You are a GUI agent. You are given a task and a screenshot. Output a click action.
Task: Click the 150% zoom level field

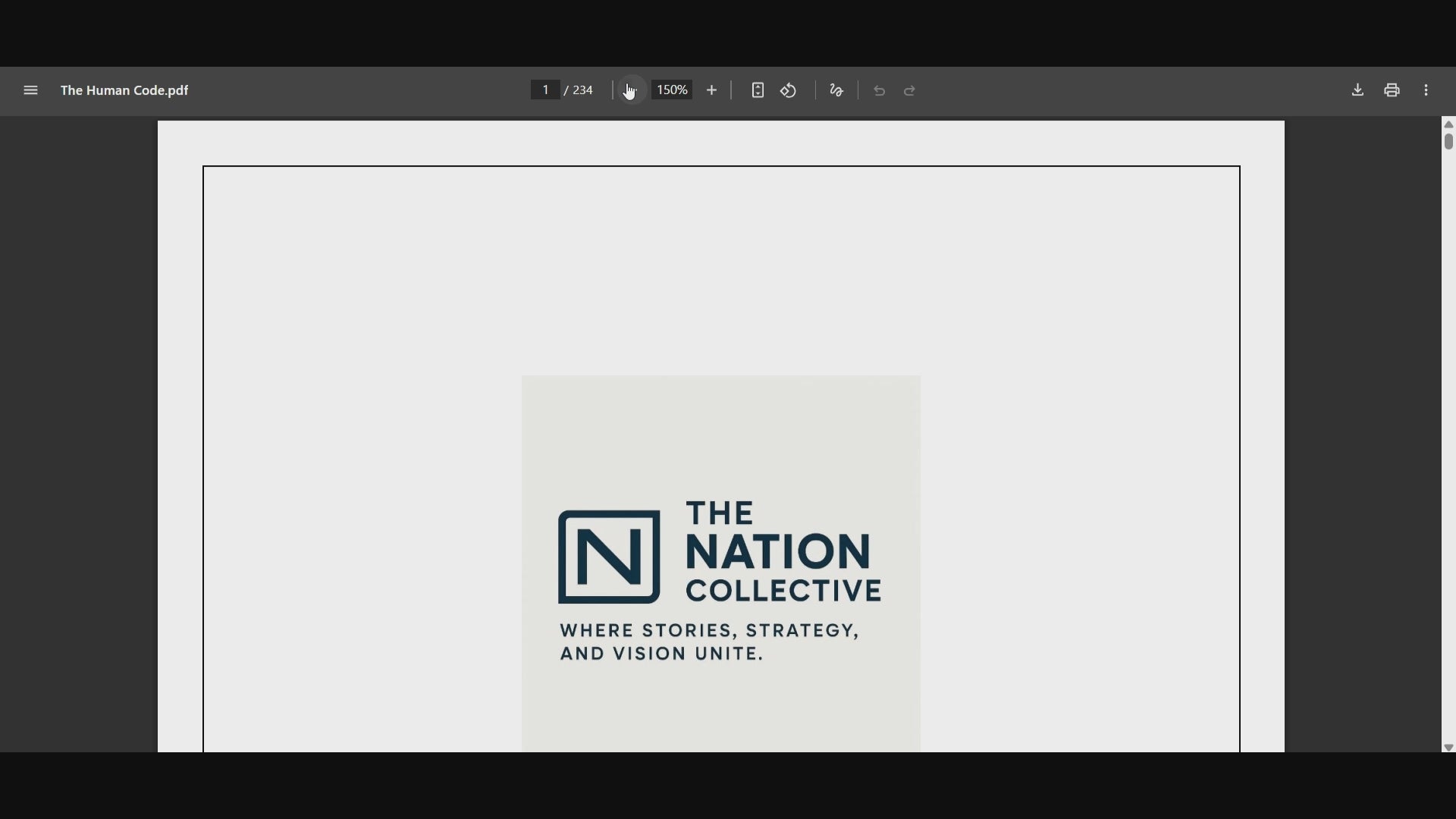pos(672,90)
